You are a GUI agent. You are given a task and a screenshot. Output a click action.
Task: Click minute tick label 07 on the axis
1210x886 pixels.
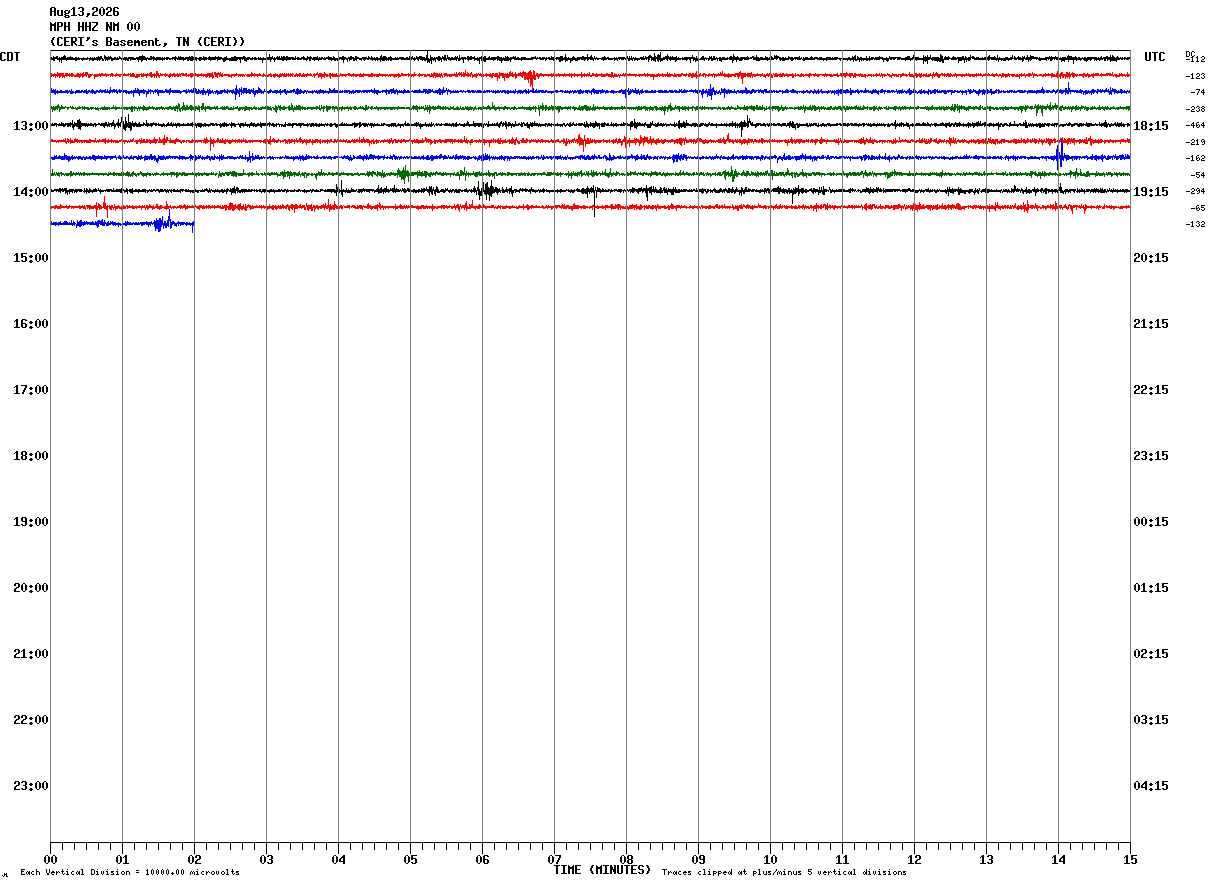[554, 860]
